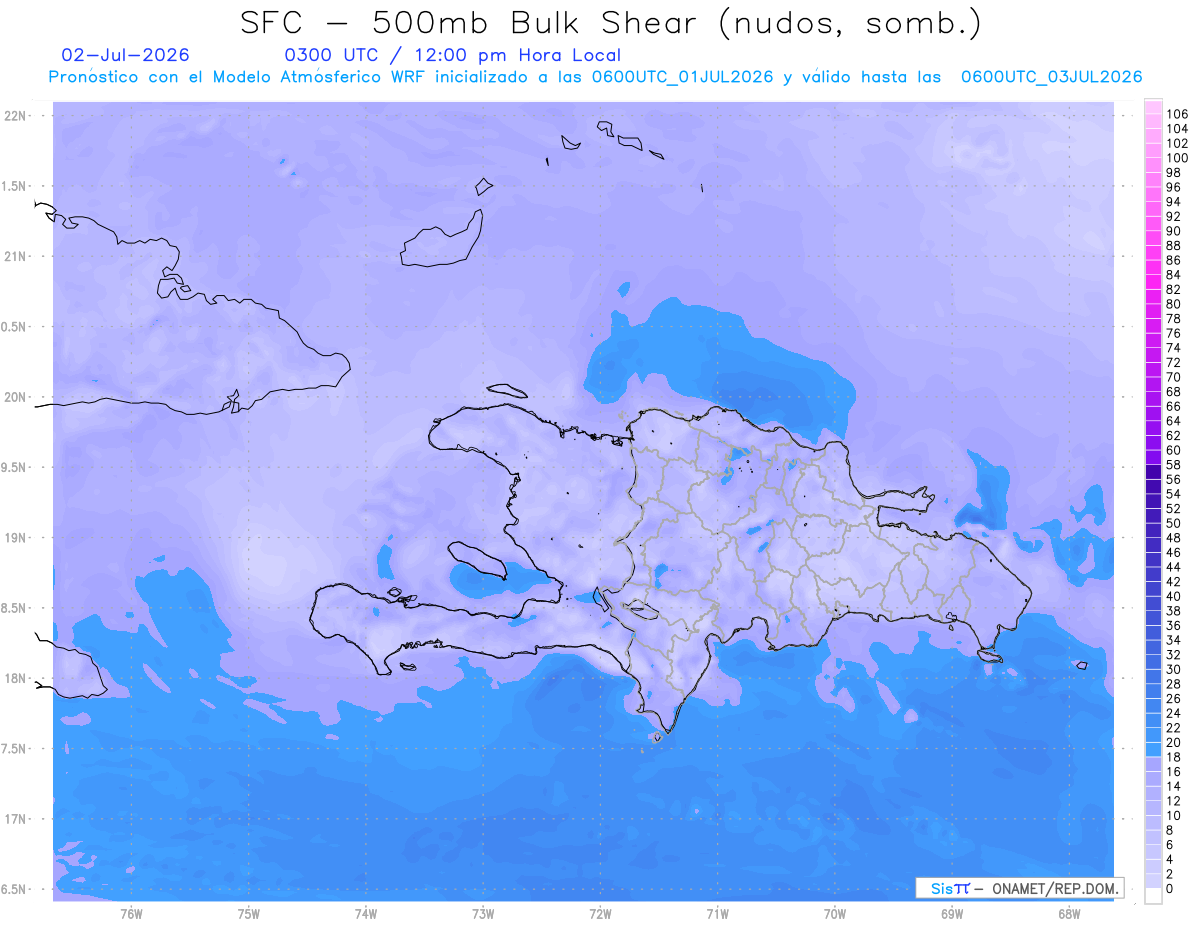Click the longitude label '69W'
The image size is (1200, 927).
tap(952, 912)
